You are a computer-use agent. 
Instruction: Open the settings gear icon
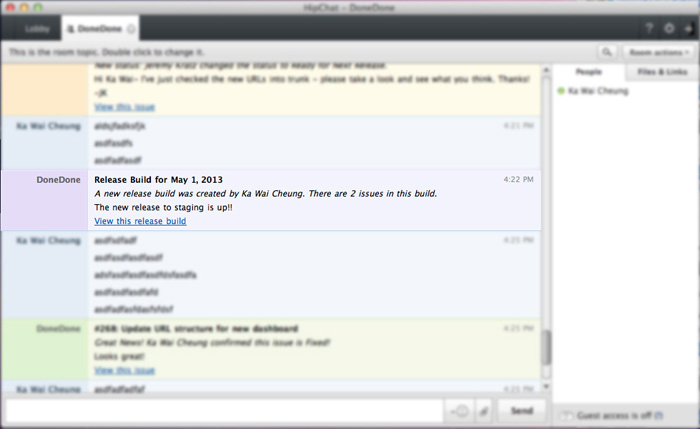669,29
